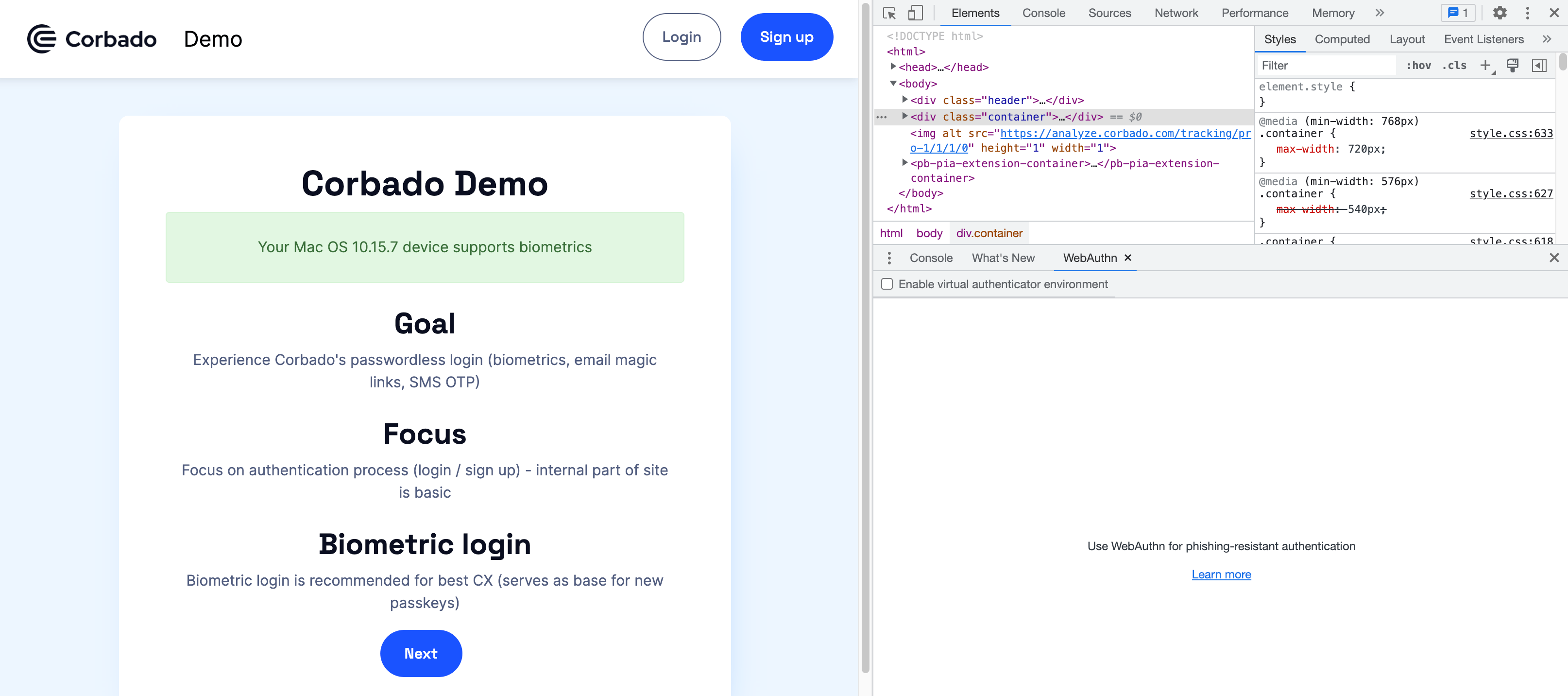Viewport: 1568px width, 696px height.
Task: Expand the div class container node
Action: click(x=904, y=116)
